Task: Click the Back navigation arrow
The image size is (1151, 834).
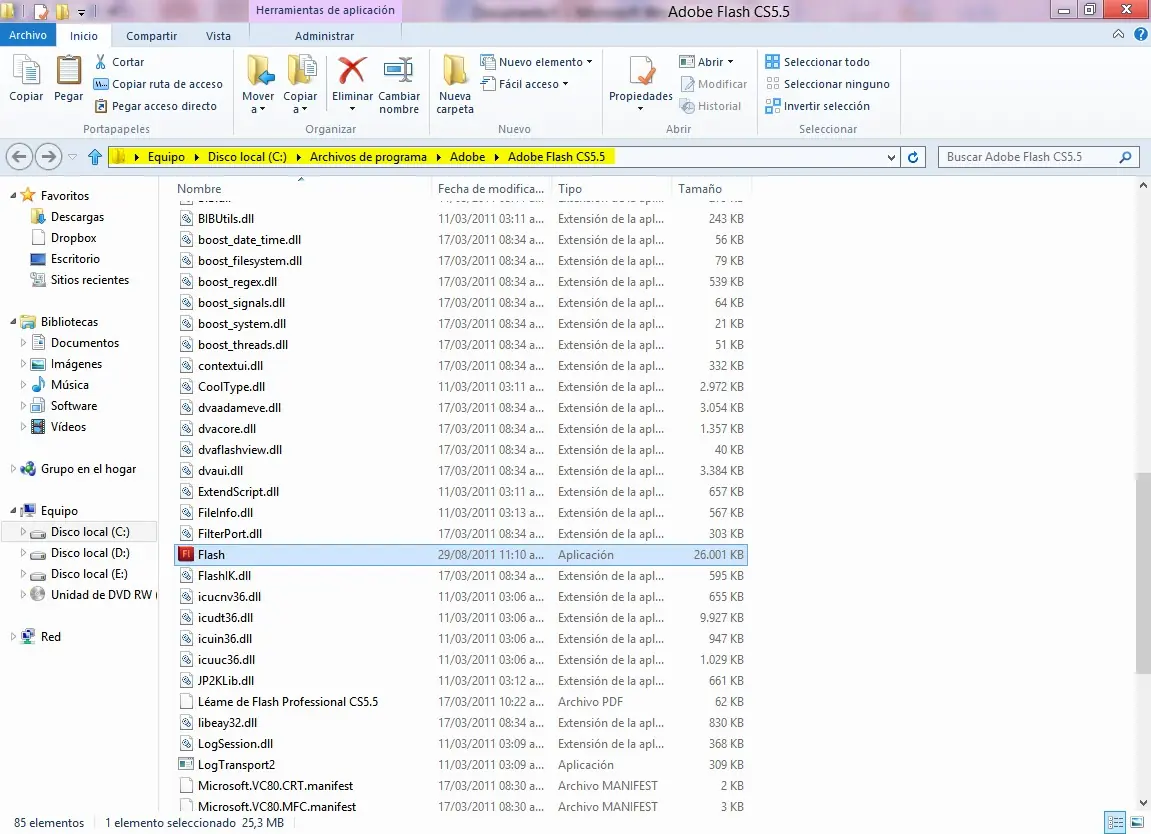Action: click(20, 156)
